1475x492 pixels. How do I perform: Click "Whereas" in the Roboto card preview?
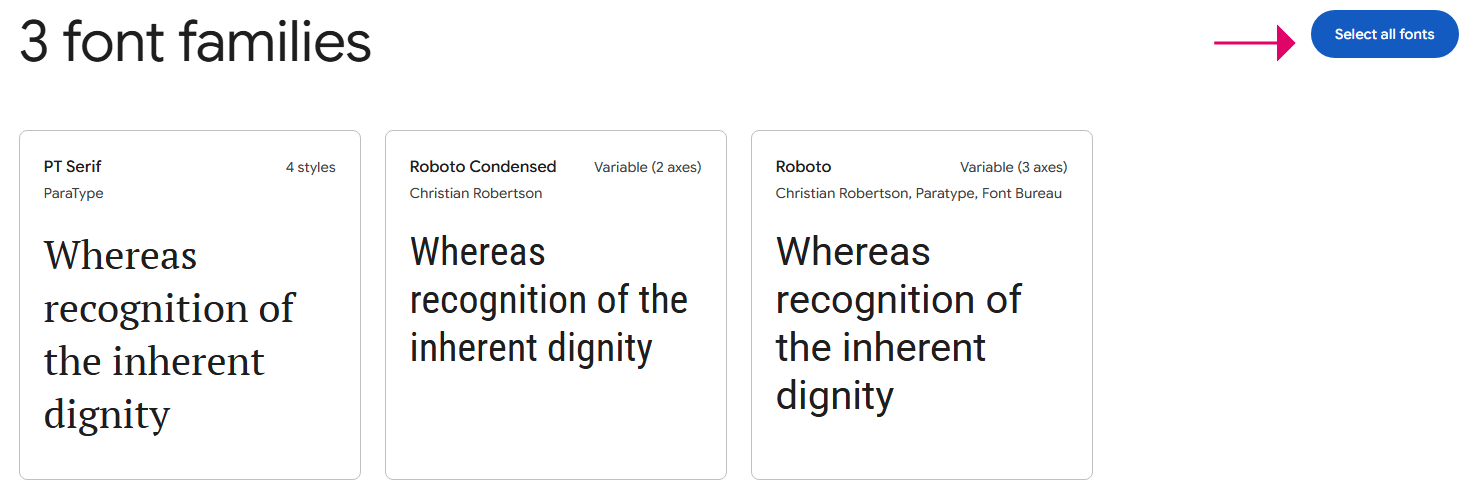pyautogui.click(x=853, y=252)
